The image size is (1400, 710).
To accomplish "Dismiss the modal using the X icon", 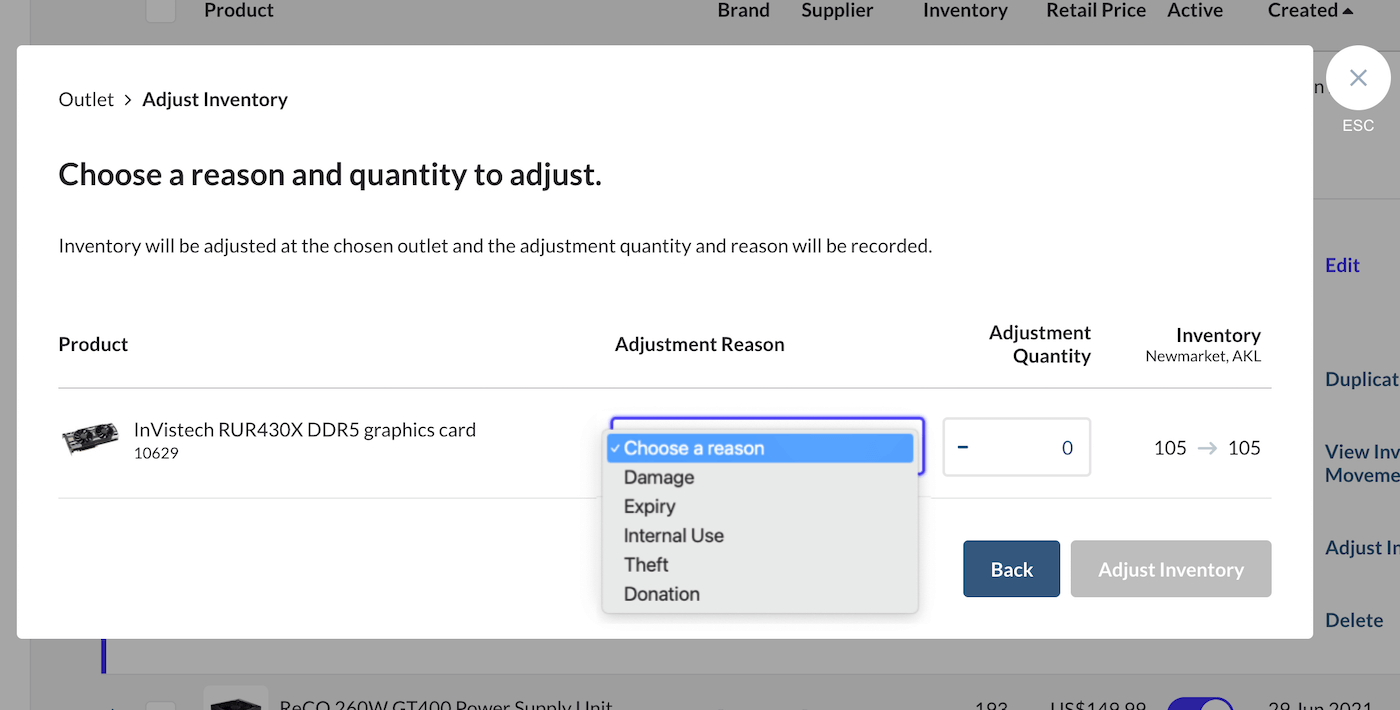I will click(1357, 77).
